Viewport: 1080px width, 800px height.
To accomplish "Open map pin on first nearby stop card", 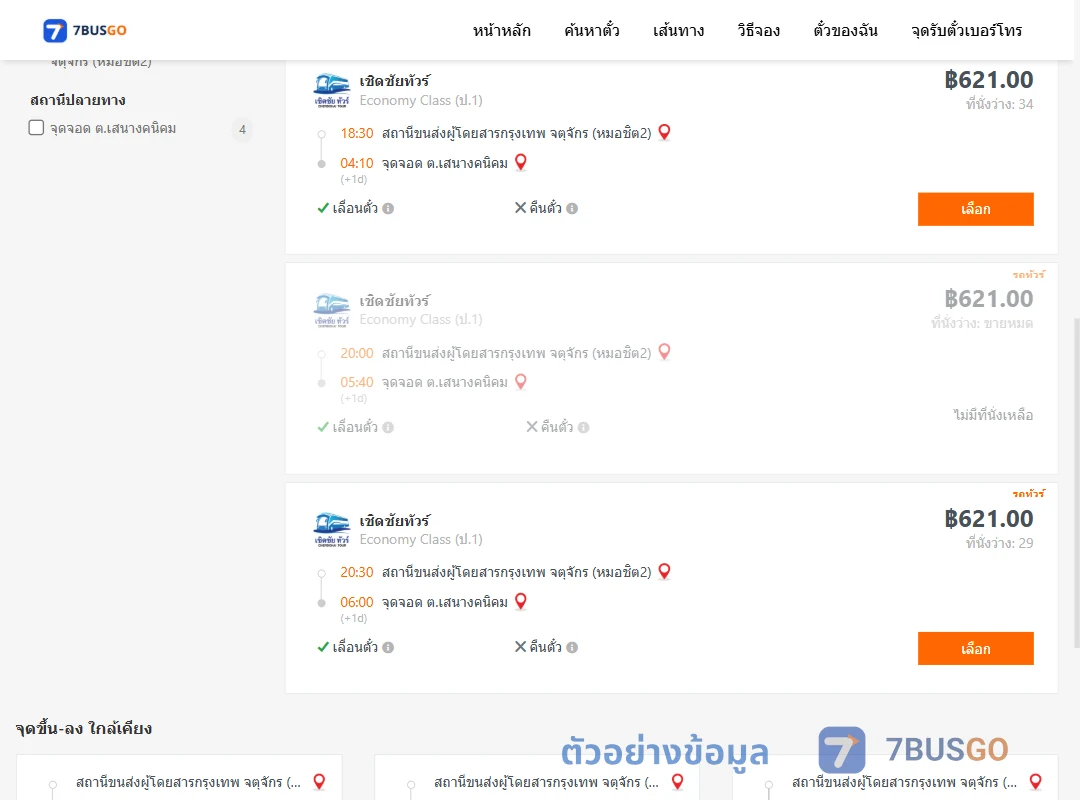I will click(x=319, y=781).
